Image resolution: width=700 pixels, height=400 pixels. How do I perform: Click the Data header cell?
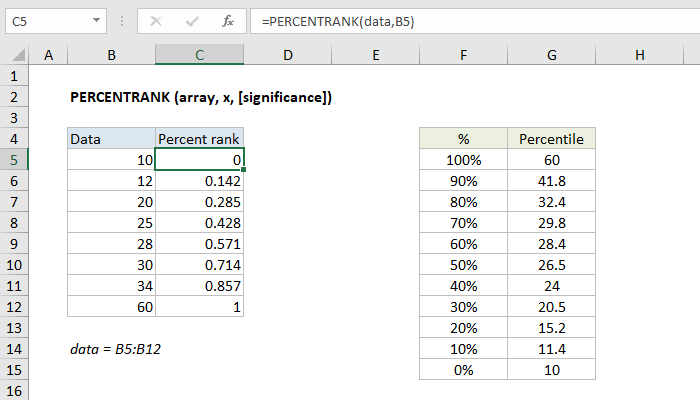[112, 139]
